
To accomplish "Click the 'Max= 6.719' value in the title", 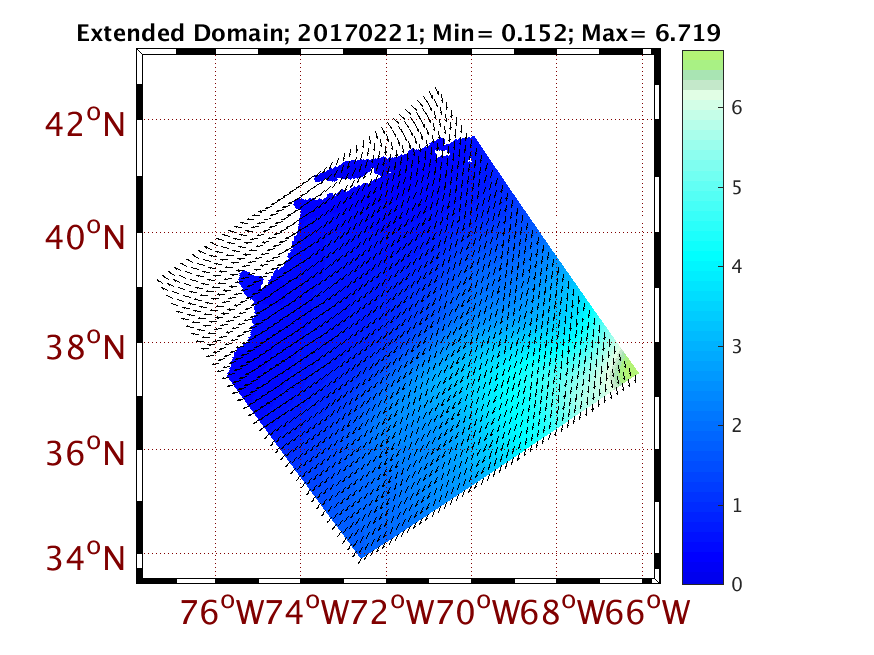I will pyautogui.click(x=651, y=33).
